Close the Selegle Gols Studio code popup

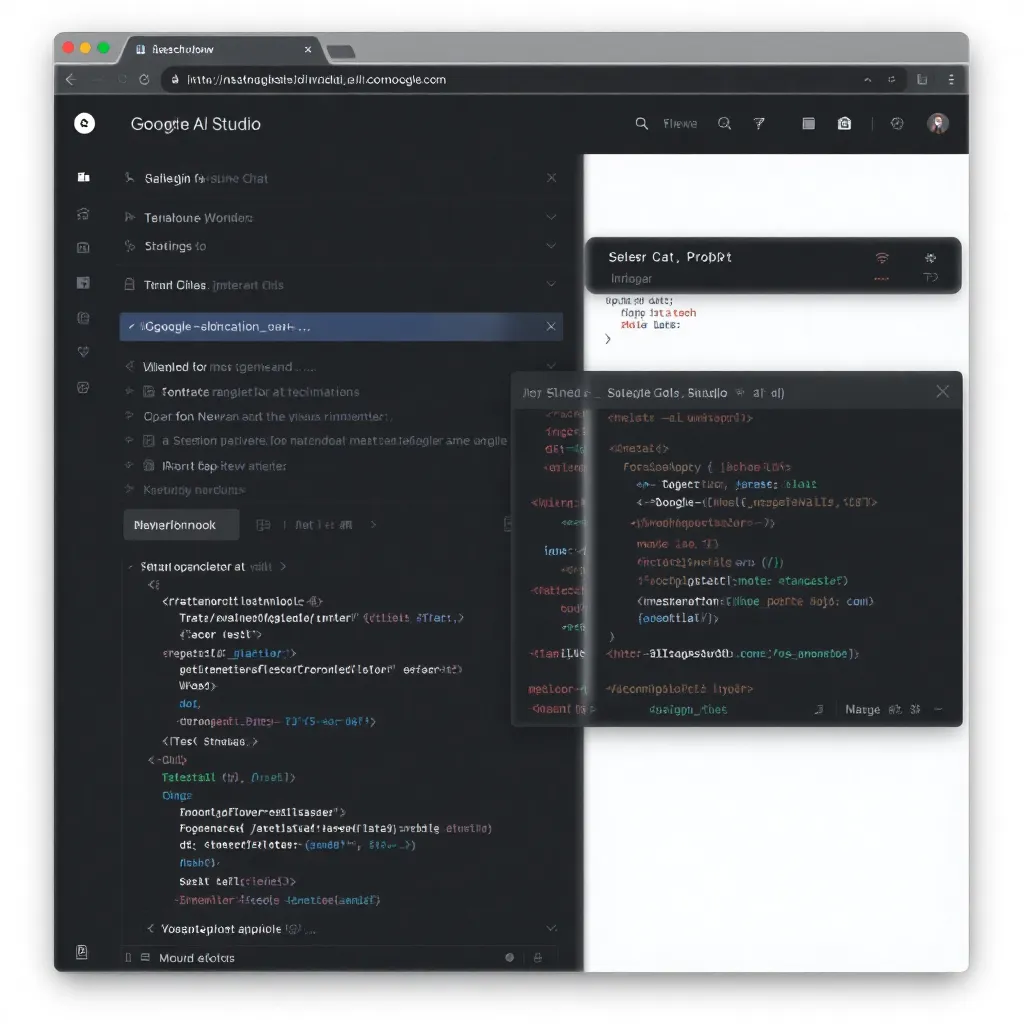pos(942,392)
